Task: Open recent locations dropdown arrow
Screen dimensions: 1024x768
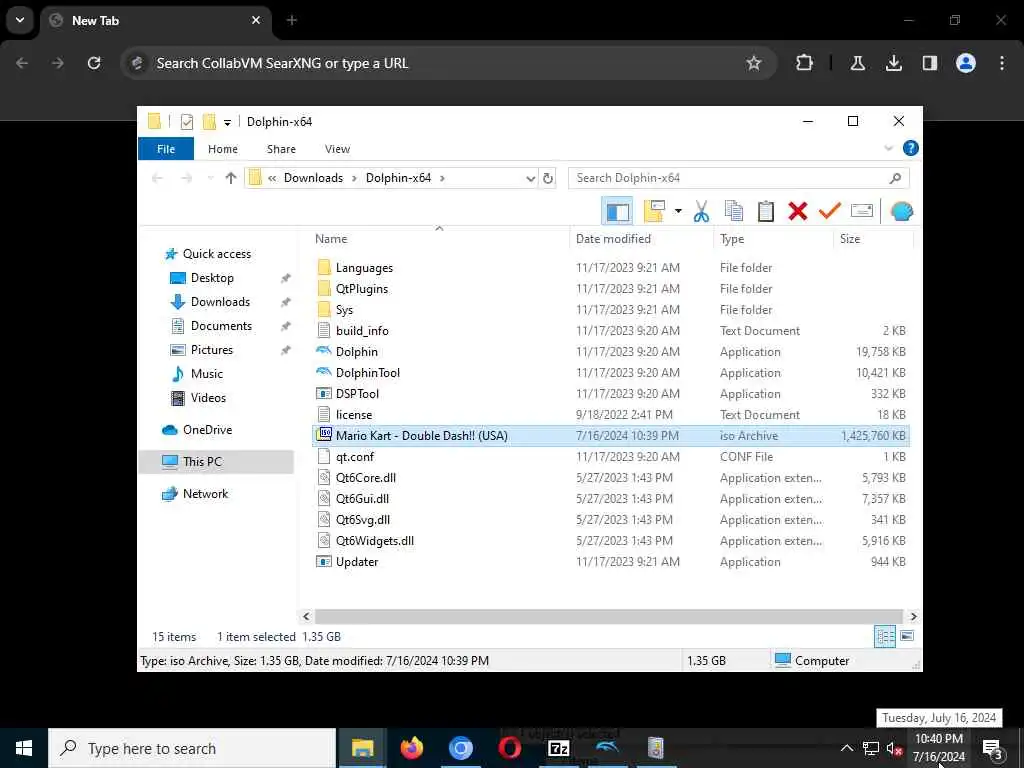Action: (x=210, y=178)
